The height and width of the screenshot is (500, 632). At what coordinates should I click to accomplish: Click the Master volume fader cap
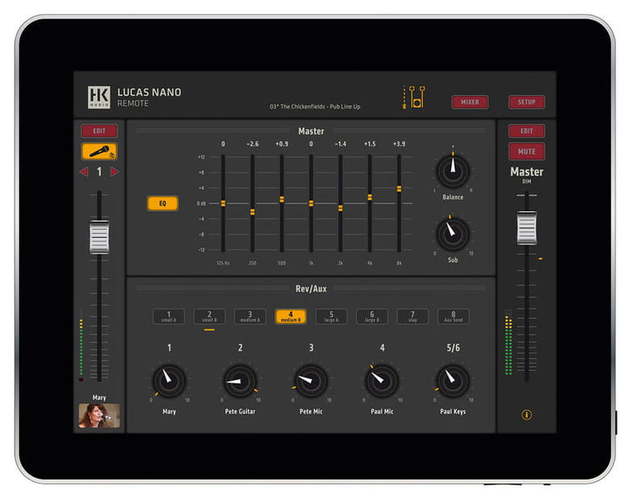coord(526,228)
